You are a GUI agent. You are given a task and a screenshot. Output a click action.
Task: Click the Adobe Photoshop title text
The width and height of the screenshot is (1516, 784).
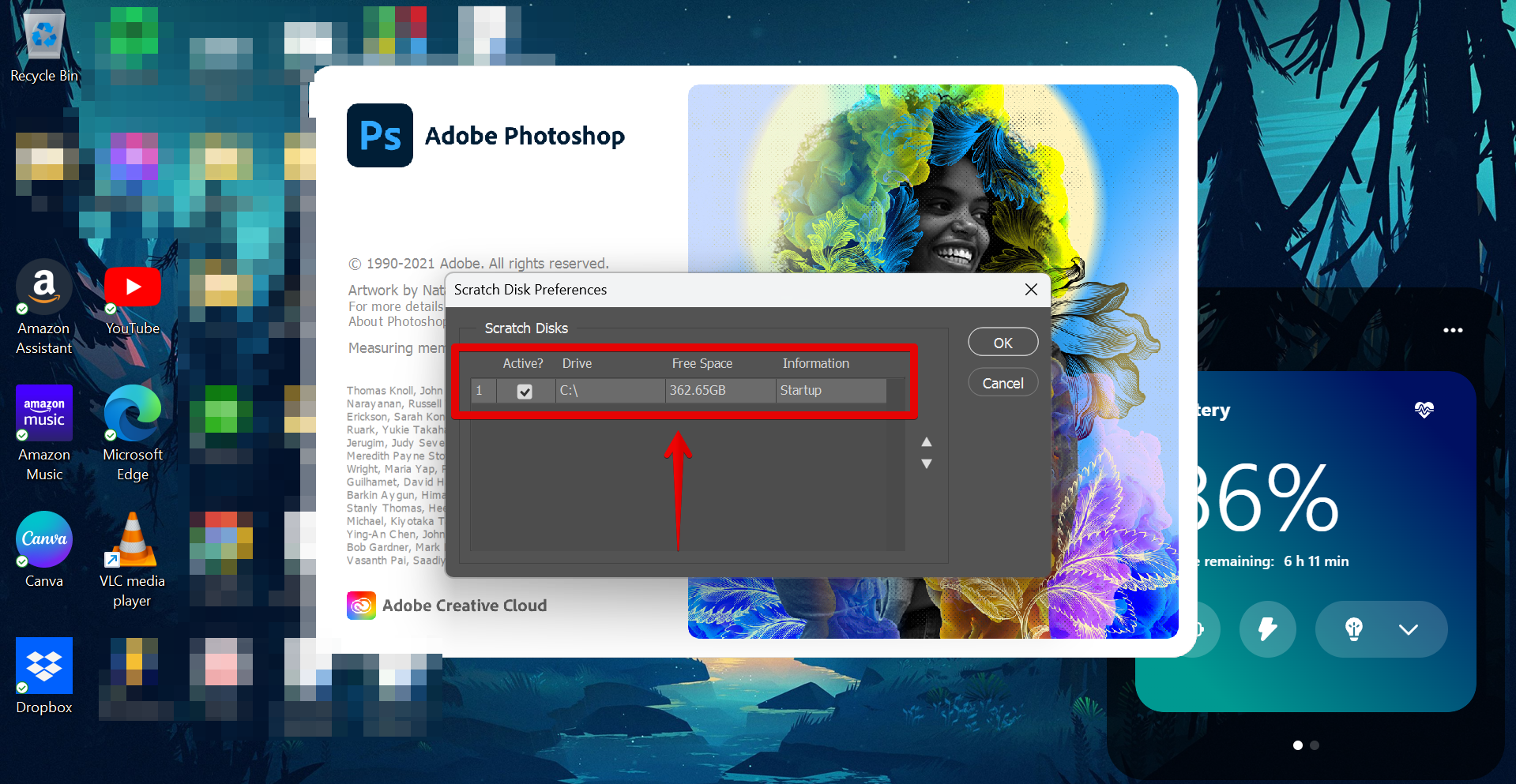coord(525,136)
